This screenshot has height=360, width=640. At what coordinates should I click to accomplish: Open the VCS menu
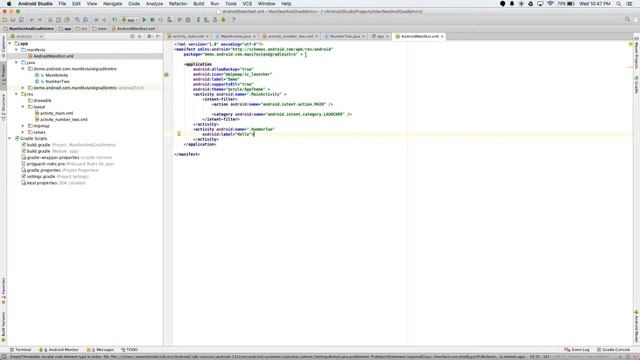[247, 4]
